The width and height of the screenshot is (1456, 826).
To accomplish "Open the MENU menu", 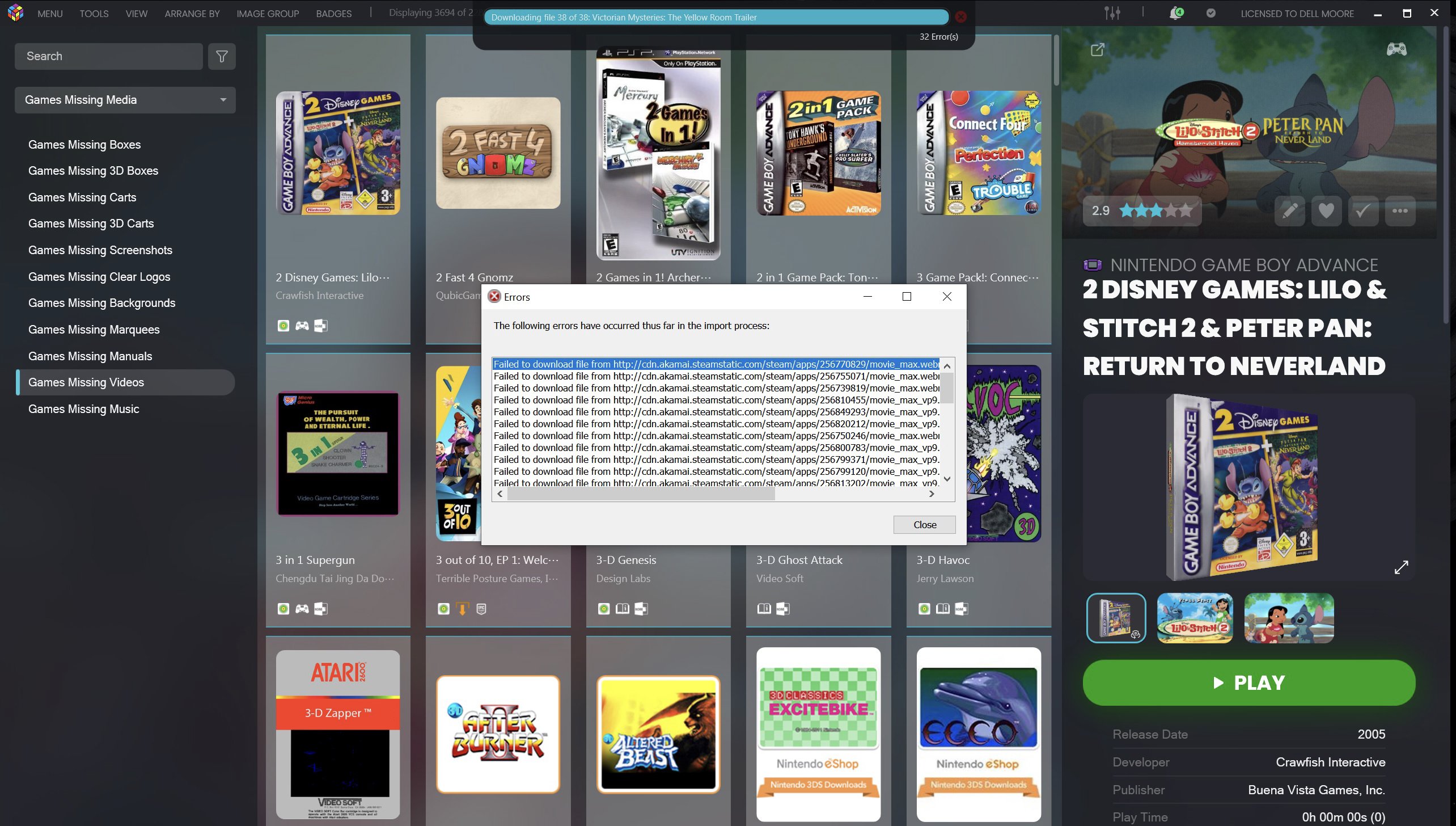I will point(50,14).
